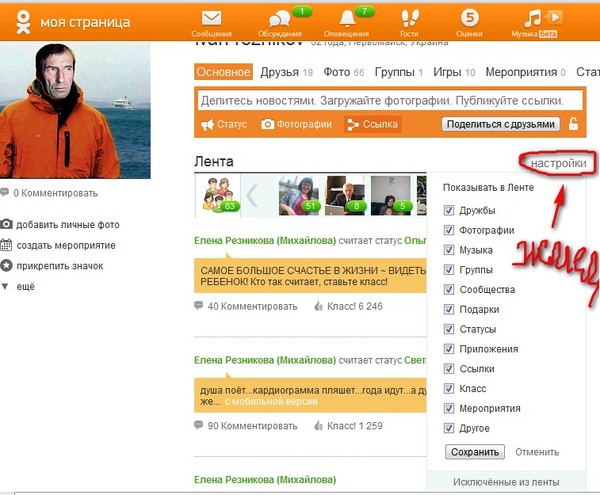This screenshot has width=600, height=495.
Task: Select friend thumbnail with 8 badge
Action: pos(345,195)
